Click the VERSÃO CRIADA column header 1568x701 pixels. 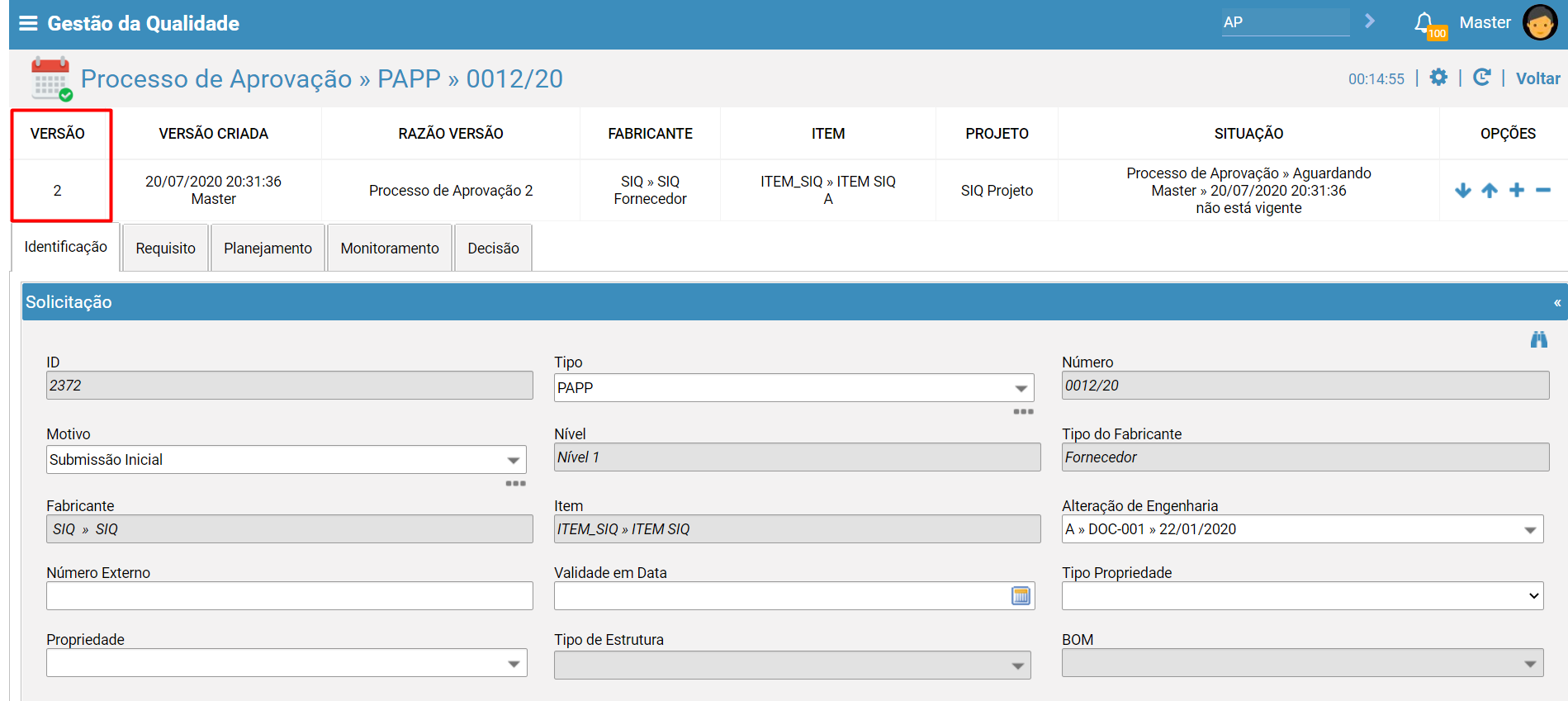coord(214,134)
